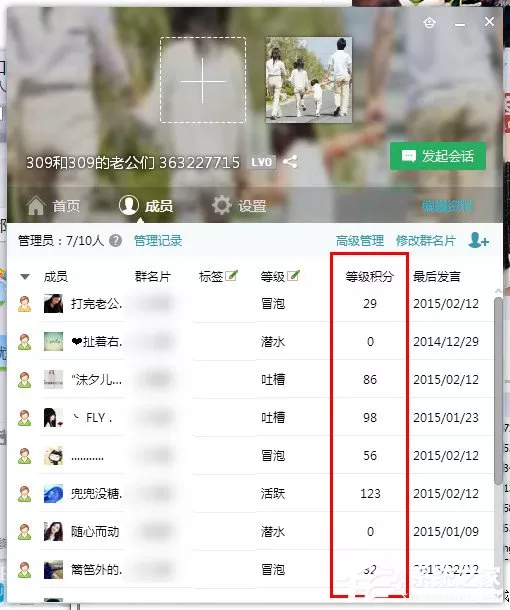This screenshot has width=510, height=610.
Task: Click the admin icon of 打完老公 row
Action: [x=25, y=304]
